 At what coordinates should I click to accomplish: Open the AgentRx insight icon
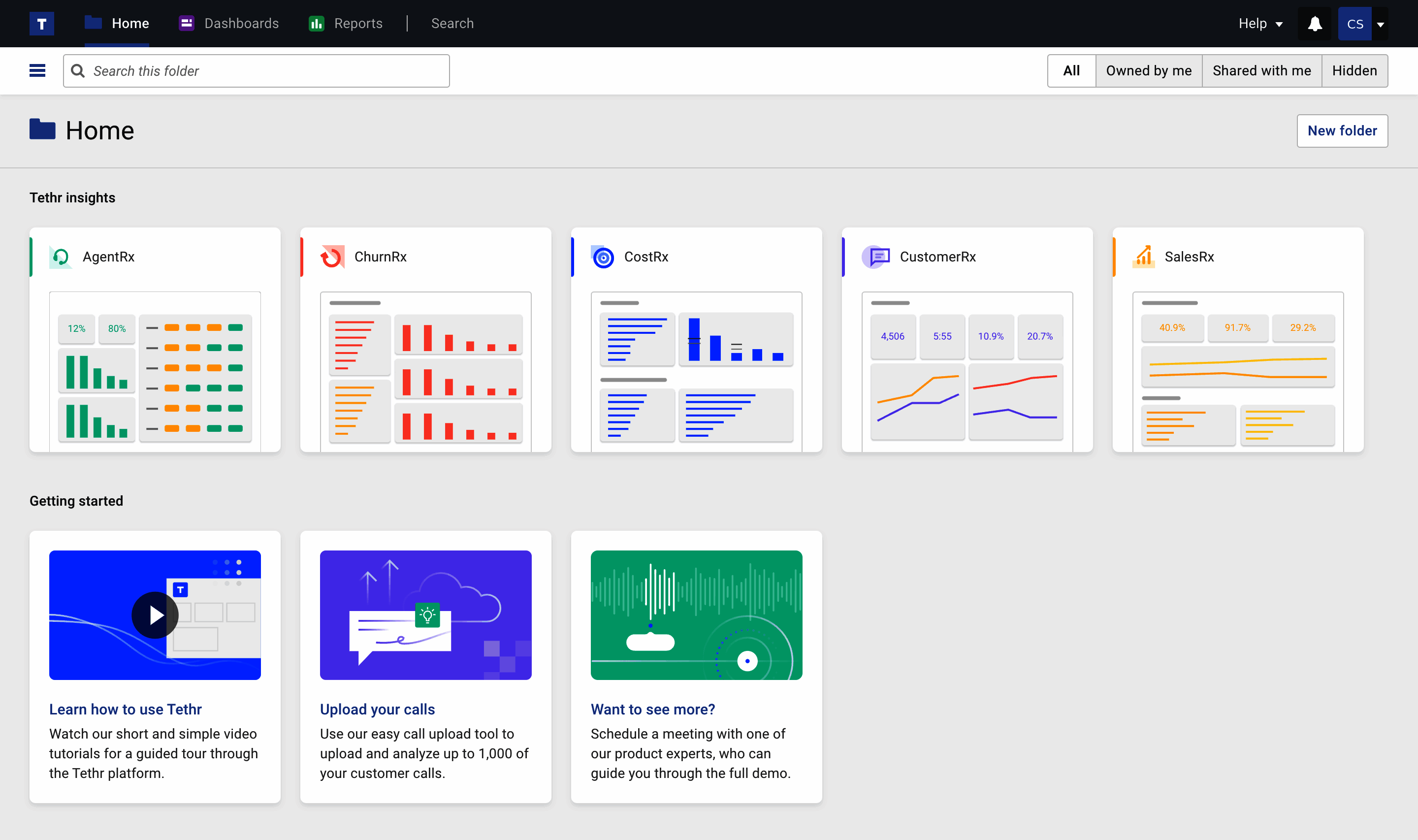tap(60, 257)
